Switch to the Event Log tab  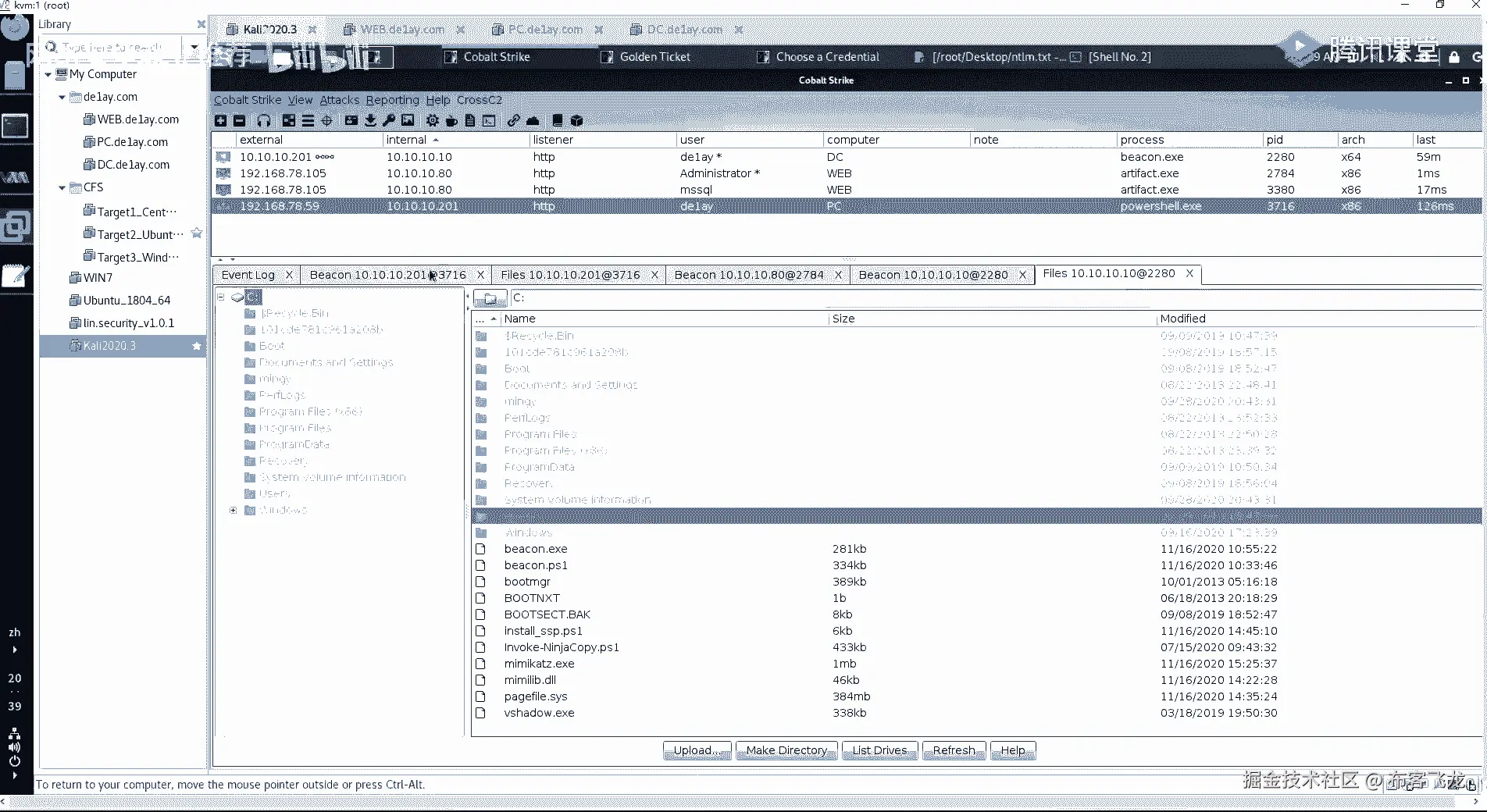coord(257,275)
